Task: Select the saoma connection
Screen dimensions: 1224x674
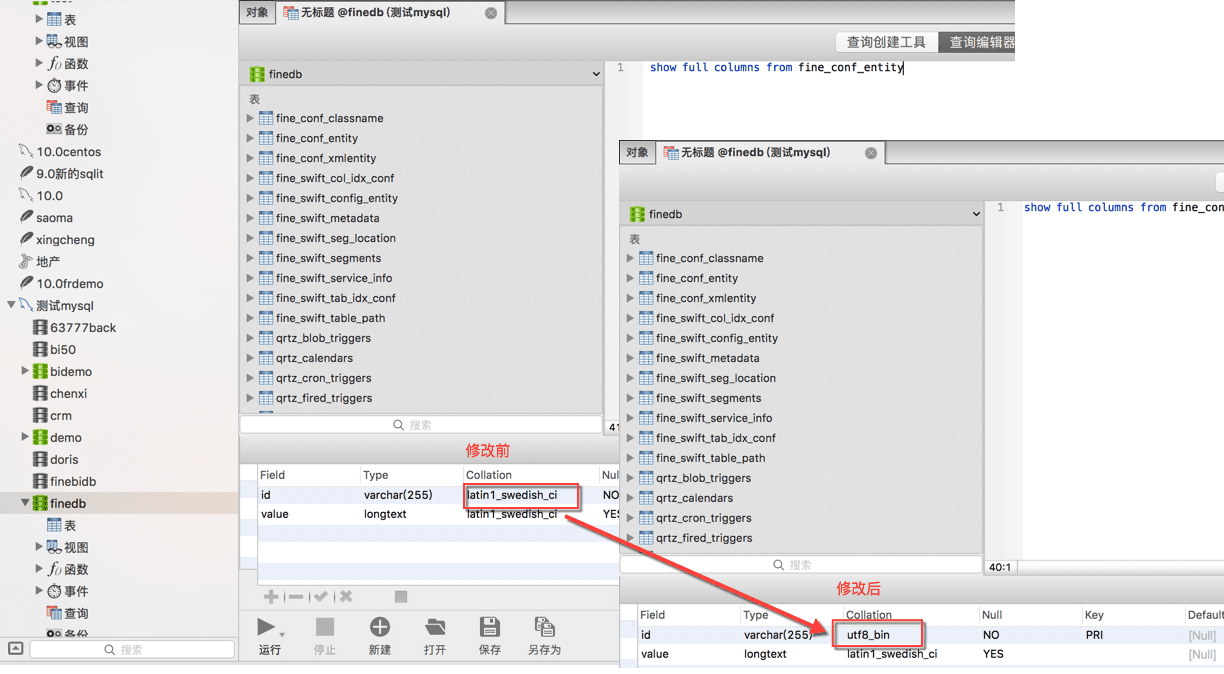Action: [x=54, y=218]
